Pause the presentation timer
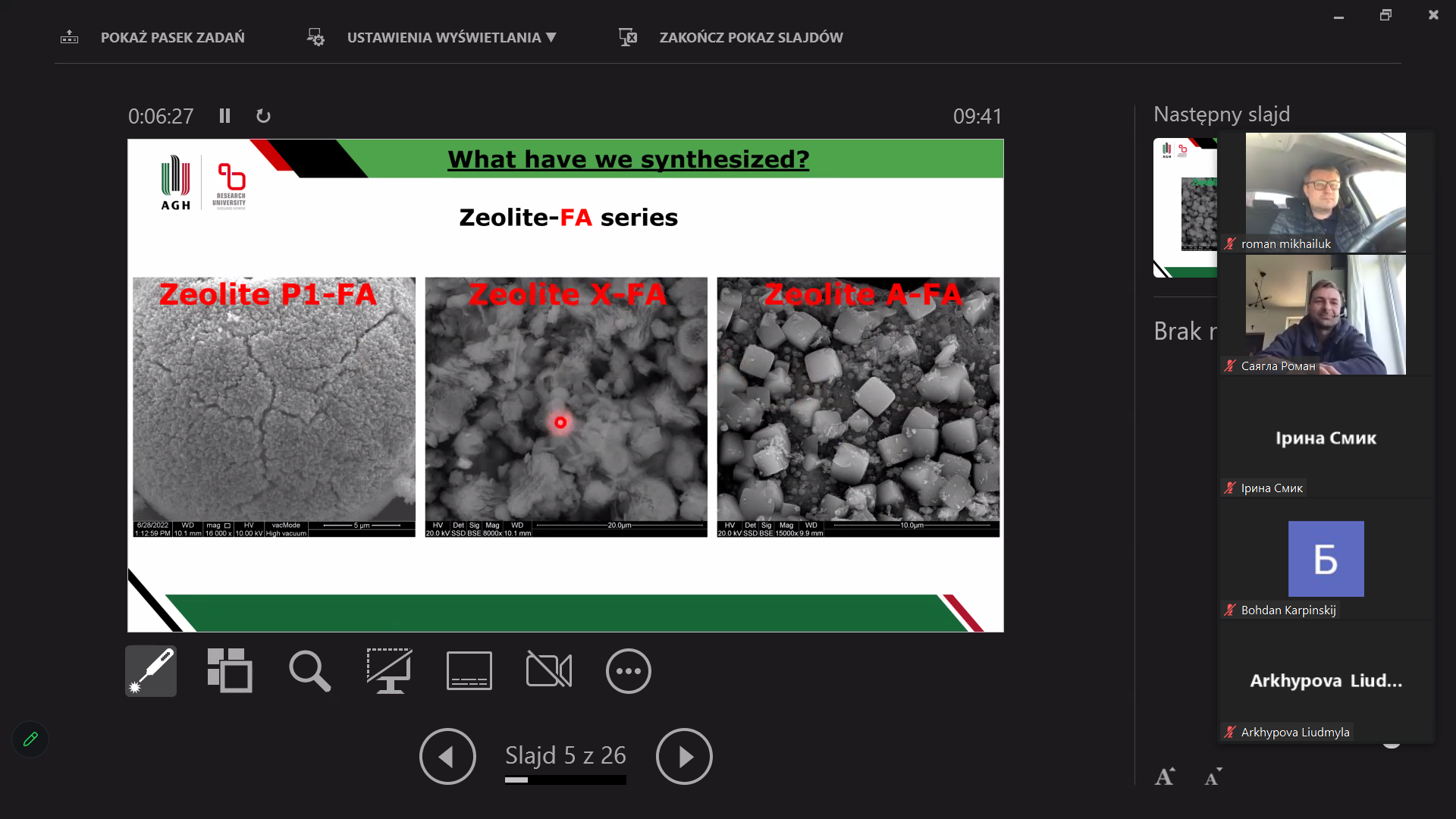The image size is (1456, 819). click(224, 116)
